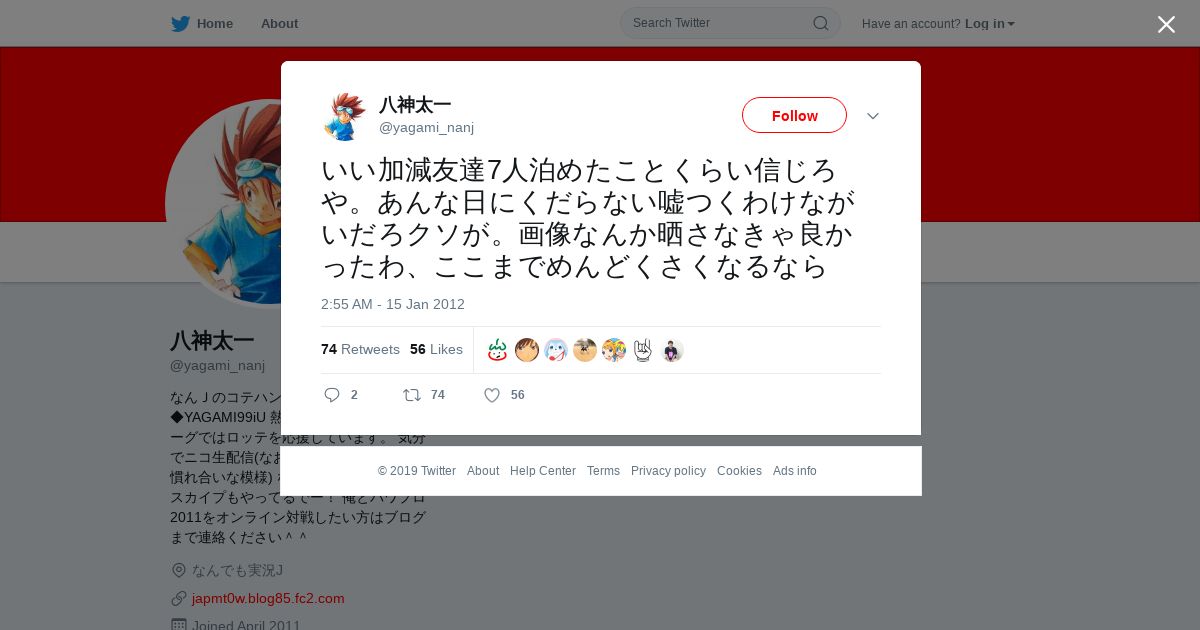Go to Home in top navigation
The width and height of the screenshot is (1200, 630).
(x=202, y=24)
